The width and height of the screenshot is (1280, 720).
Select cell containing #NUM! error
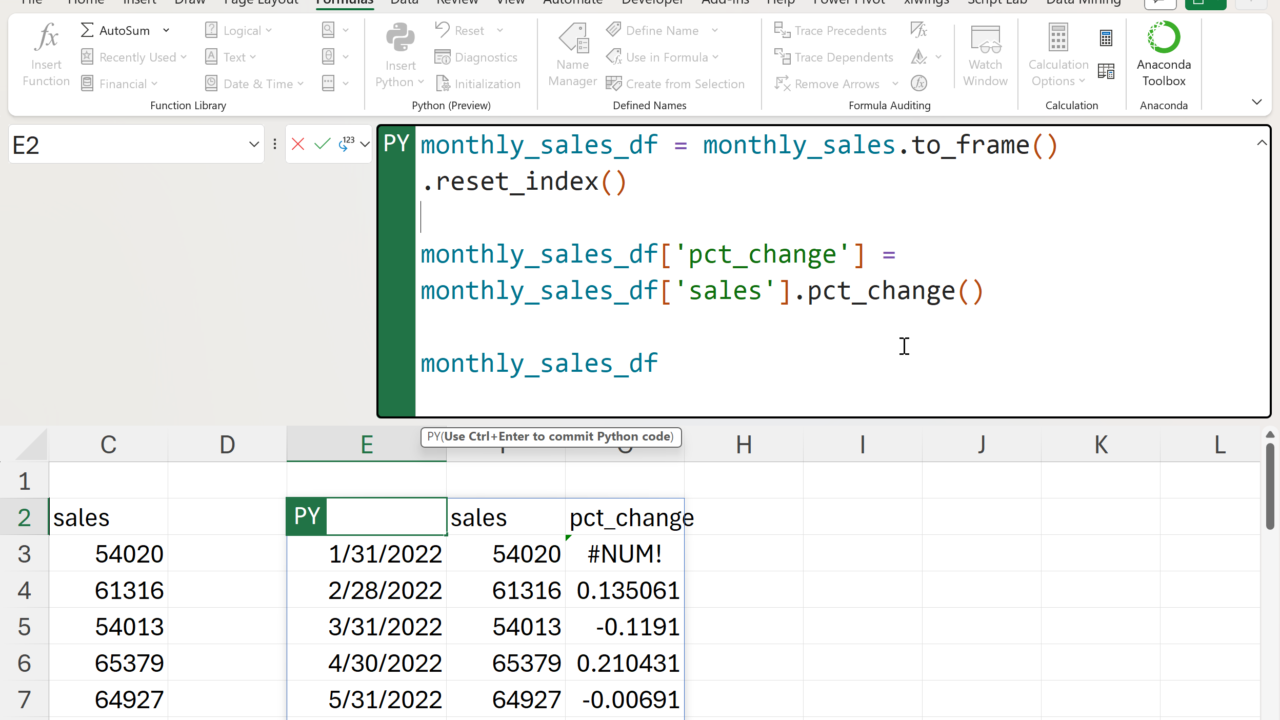coord(625,554)
